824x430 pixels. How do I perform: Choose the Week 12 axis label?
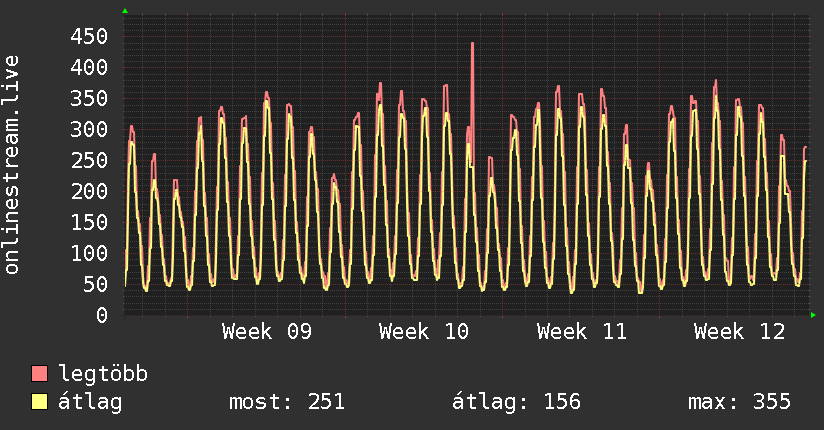pyautogui.click(x=739, y=332)
